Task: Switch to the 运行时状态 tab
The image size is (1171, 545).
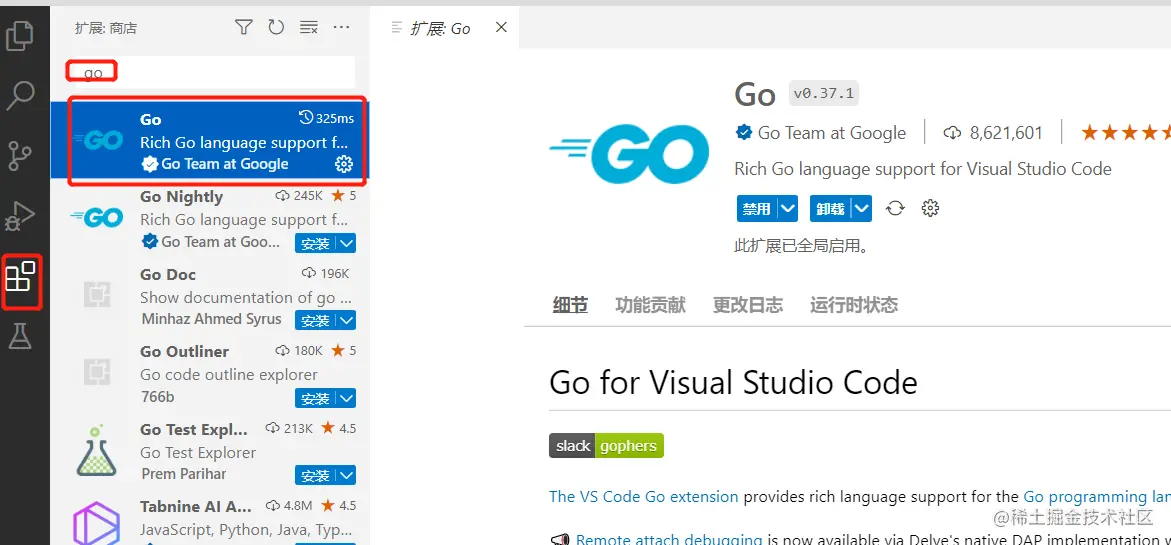Action: point(854,305)
